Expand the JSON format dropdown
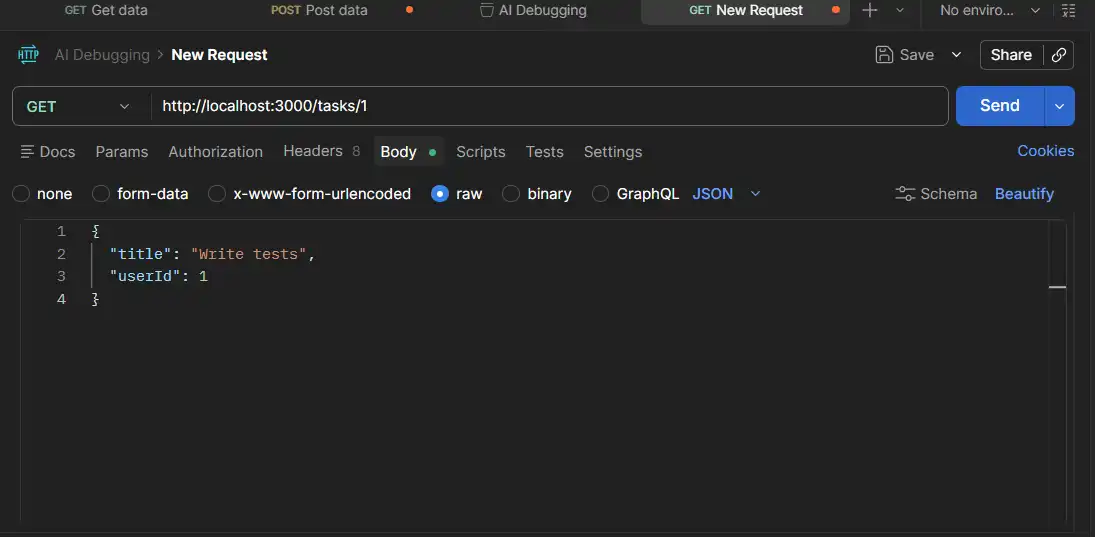 click(755, 194)
